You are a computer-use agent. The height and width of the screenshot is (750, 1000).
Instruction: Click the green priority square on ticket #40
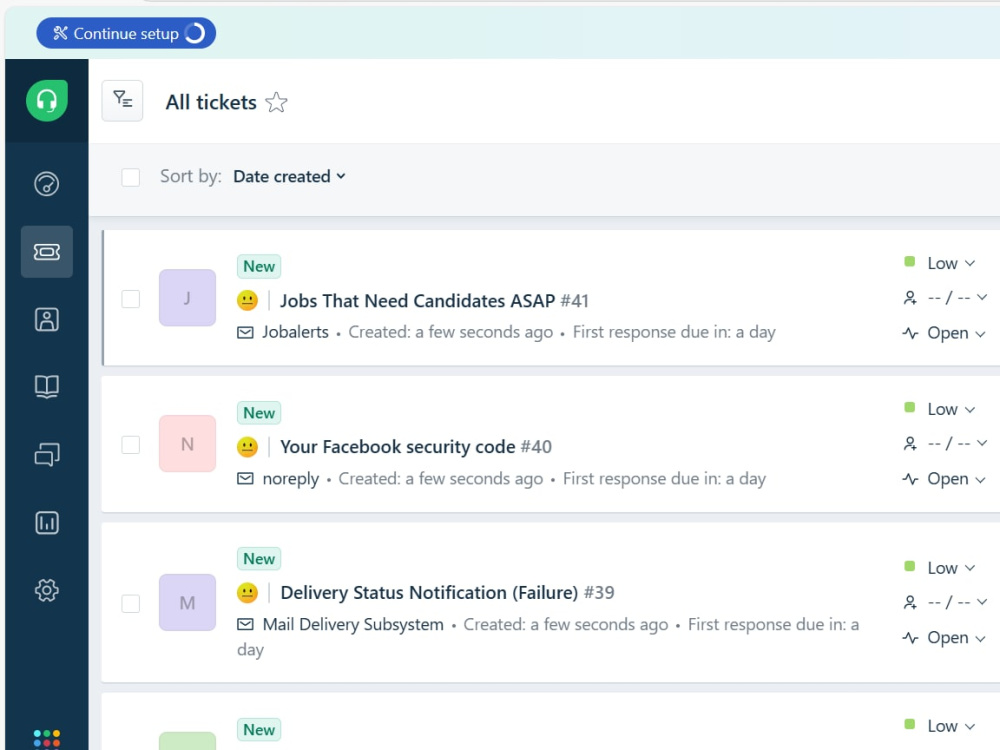pyautogui.click(x=910, y=408)
